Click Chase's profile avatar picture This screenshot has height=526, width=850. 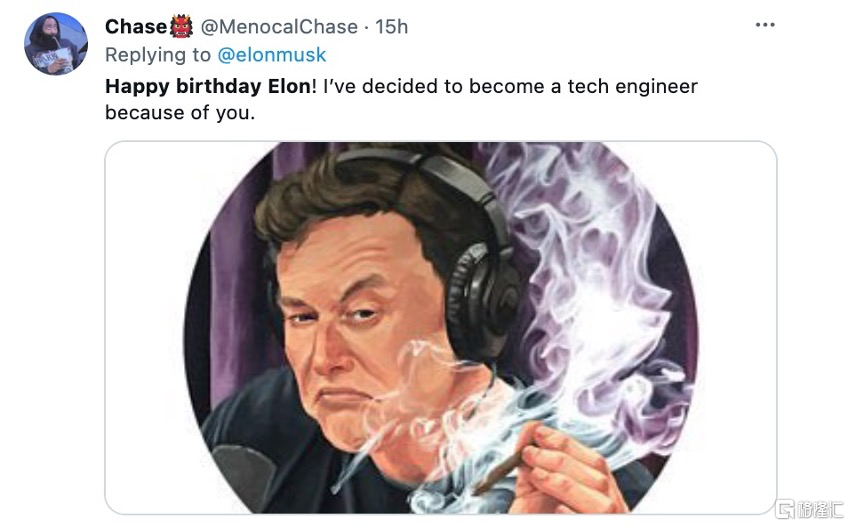(x=56, y=44)
